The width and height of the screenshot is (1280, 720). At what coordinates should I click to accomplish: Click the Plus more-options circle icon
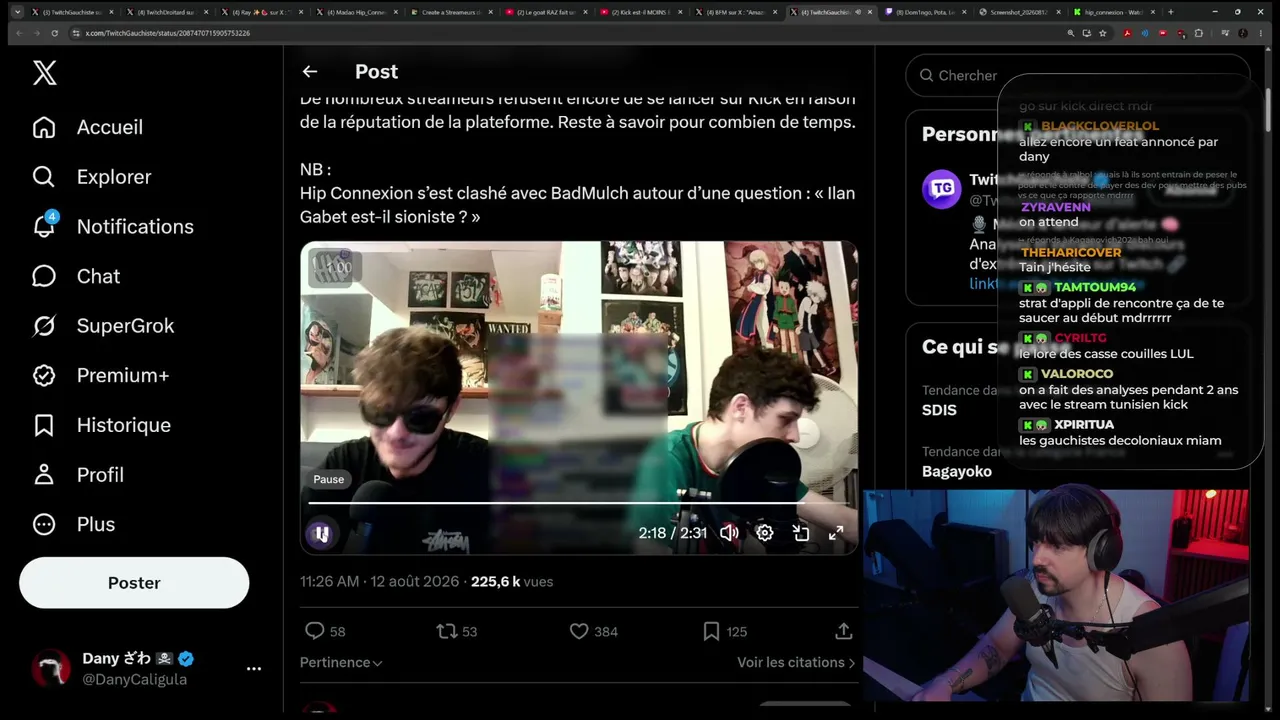(44, 524)
